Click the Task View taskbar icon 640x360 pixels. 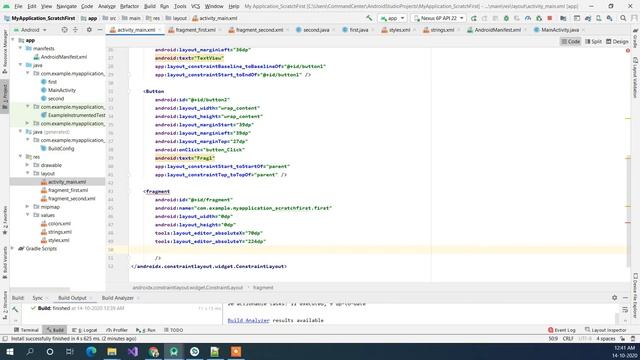tap(70, 351)
